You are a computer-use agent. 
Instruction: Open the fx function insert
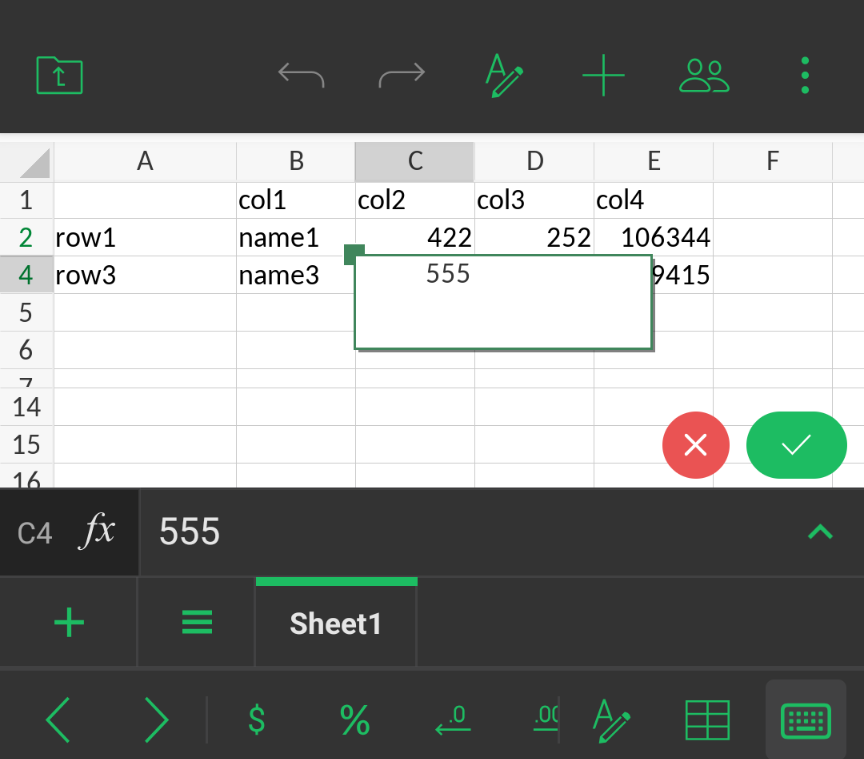point(97,532)
